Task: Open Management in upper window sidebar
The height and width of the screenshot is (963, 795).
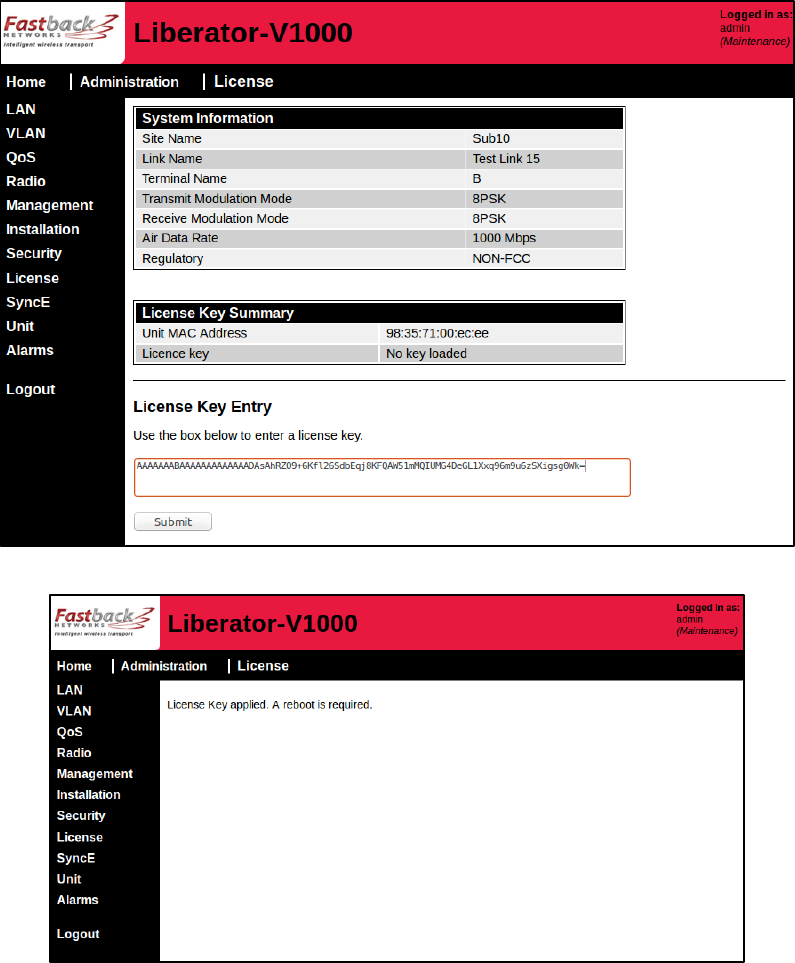Action: pyautogui.click(x=50, y=205)
